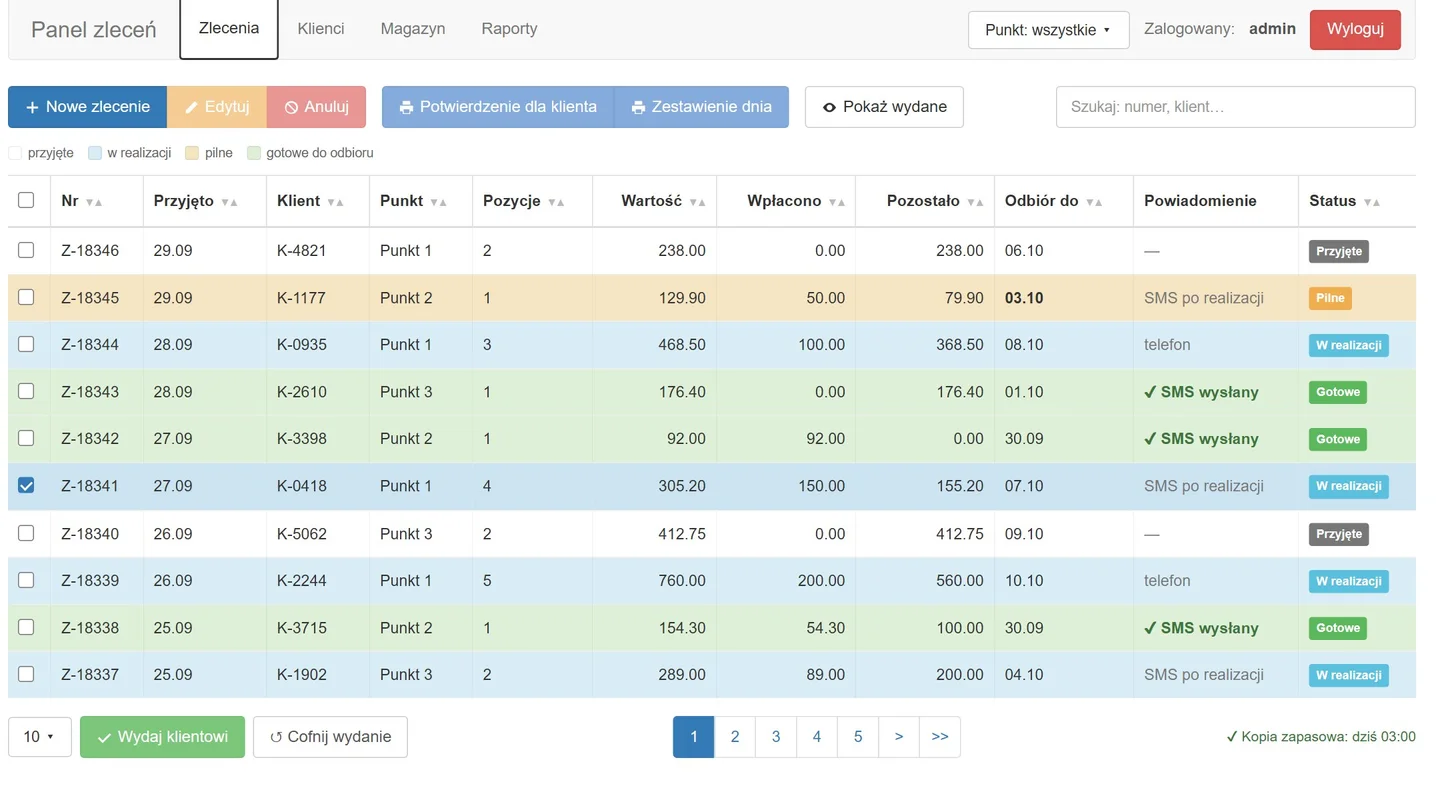Log out with the Wyloguj button
This screenshot has height=800, width=1440.
[1355, 29]
